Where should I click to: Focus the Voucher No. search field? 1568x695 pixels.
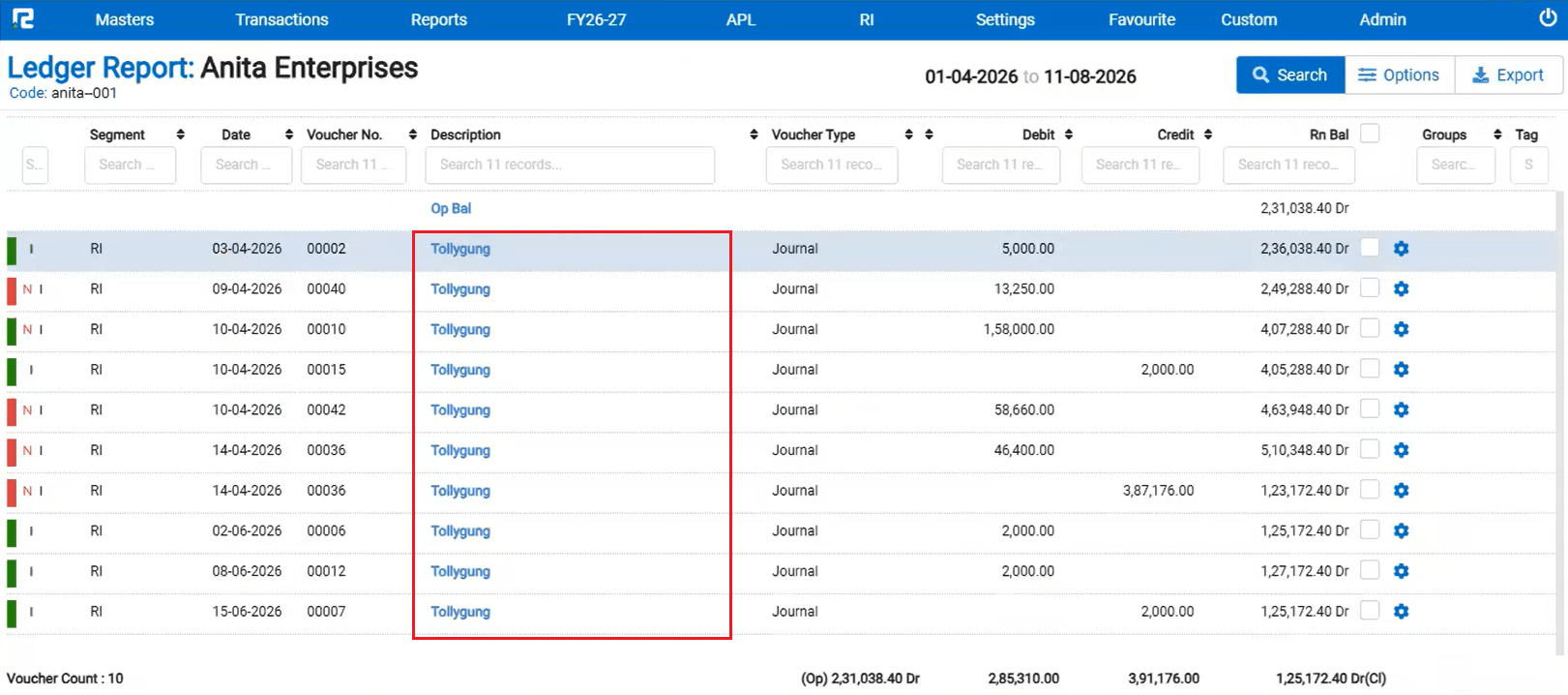353,165
